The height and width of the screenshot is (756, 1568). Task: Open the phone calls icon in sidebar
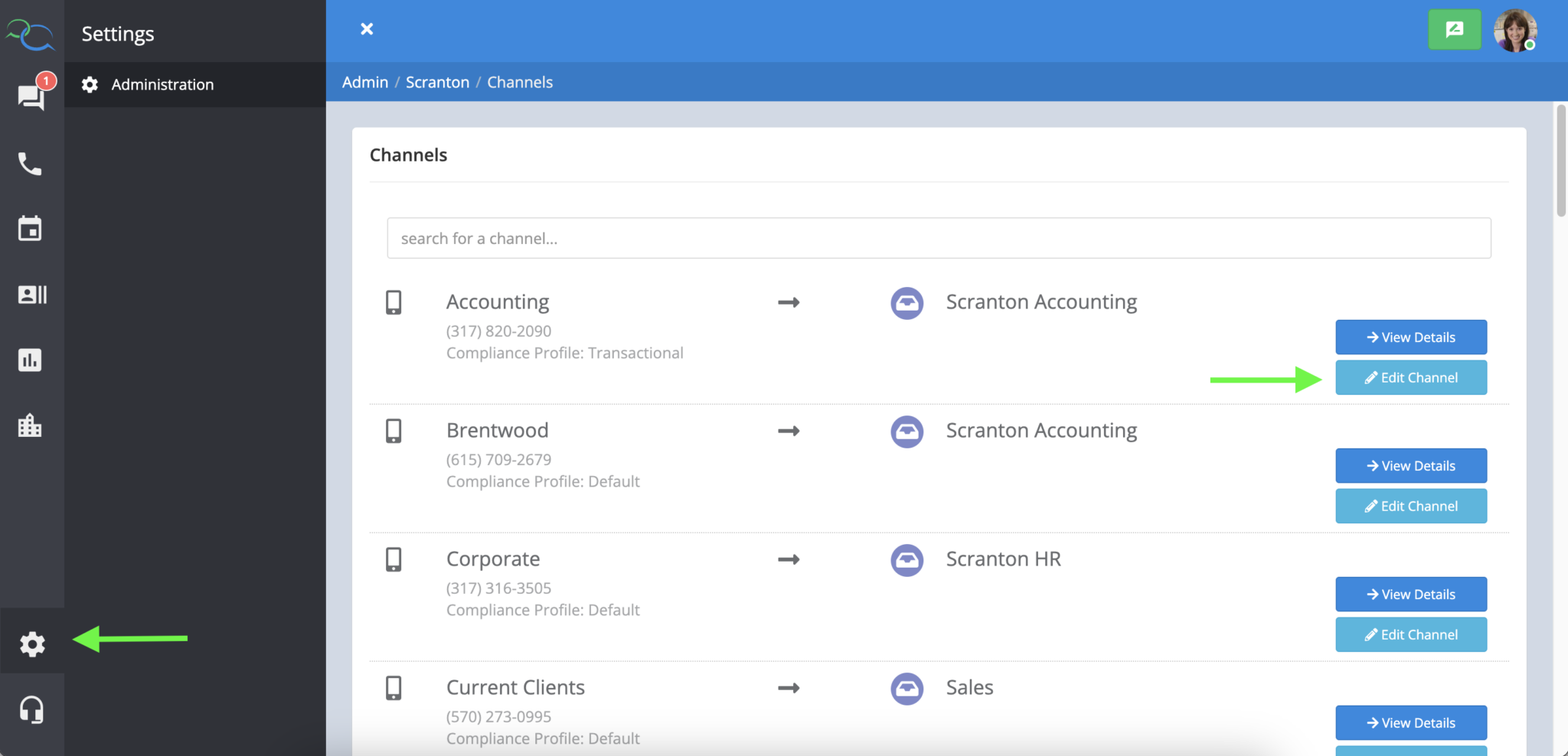pyautogui.click(x=31, y=164)
